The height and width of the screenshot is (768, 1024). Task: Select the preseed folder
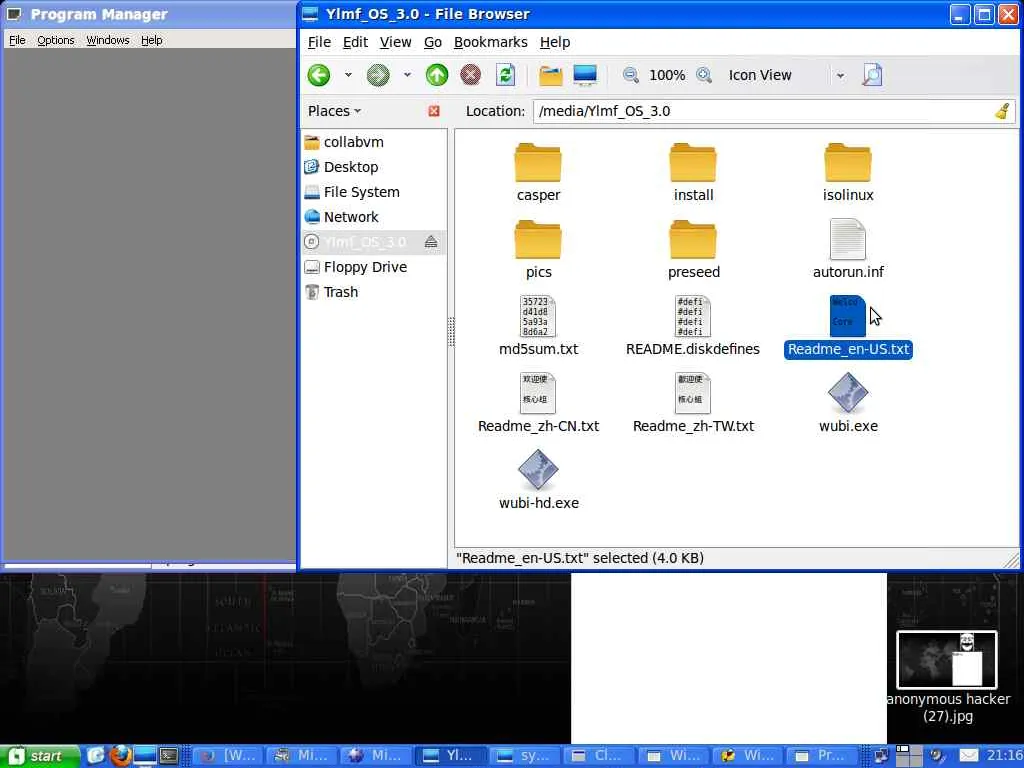coord(693,248)
